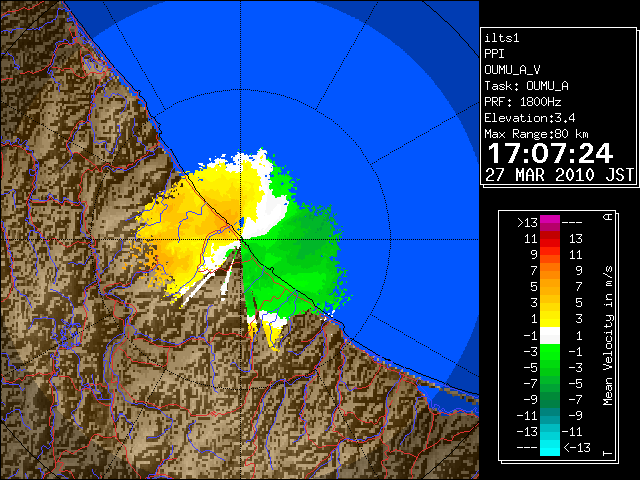640x480 pixels.
Task: Select the orange legend swatch near 7
Action: (x=550, y=271)
